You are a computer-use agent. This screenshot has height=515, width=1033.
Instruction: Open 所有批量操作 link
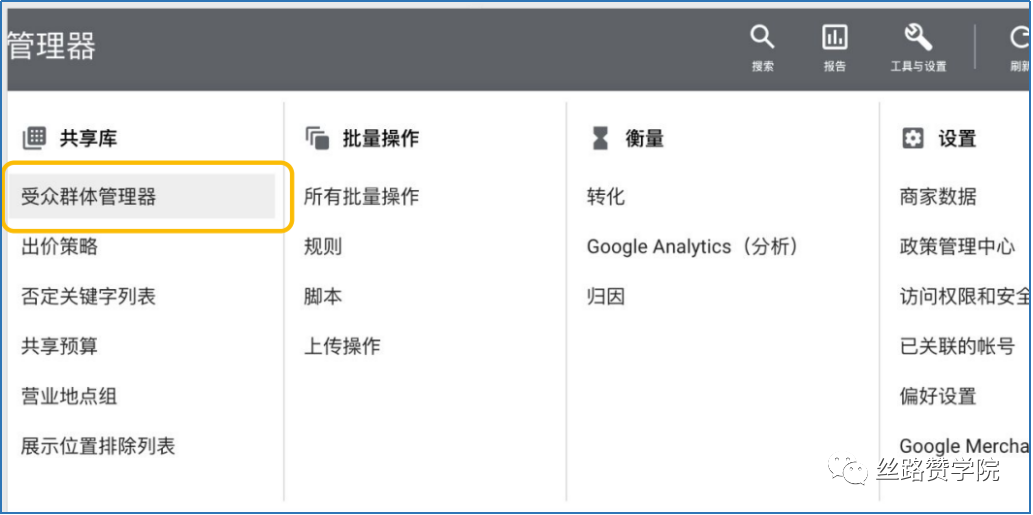(x=361, y=196)
